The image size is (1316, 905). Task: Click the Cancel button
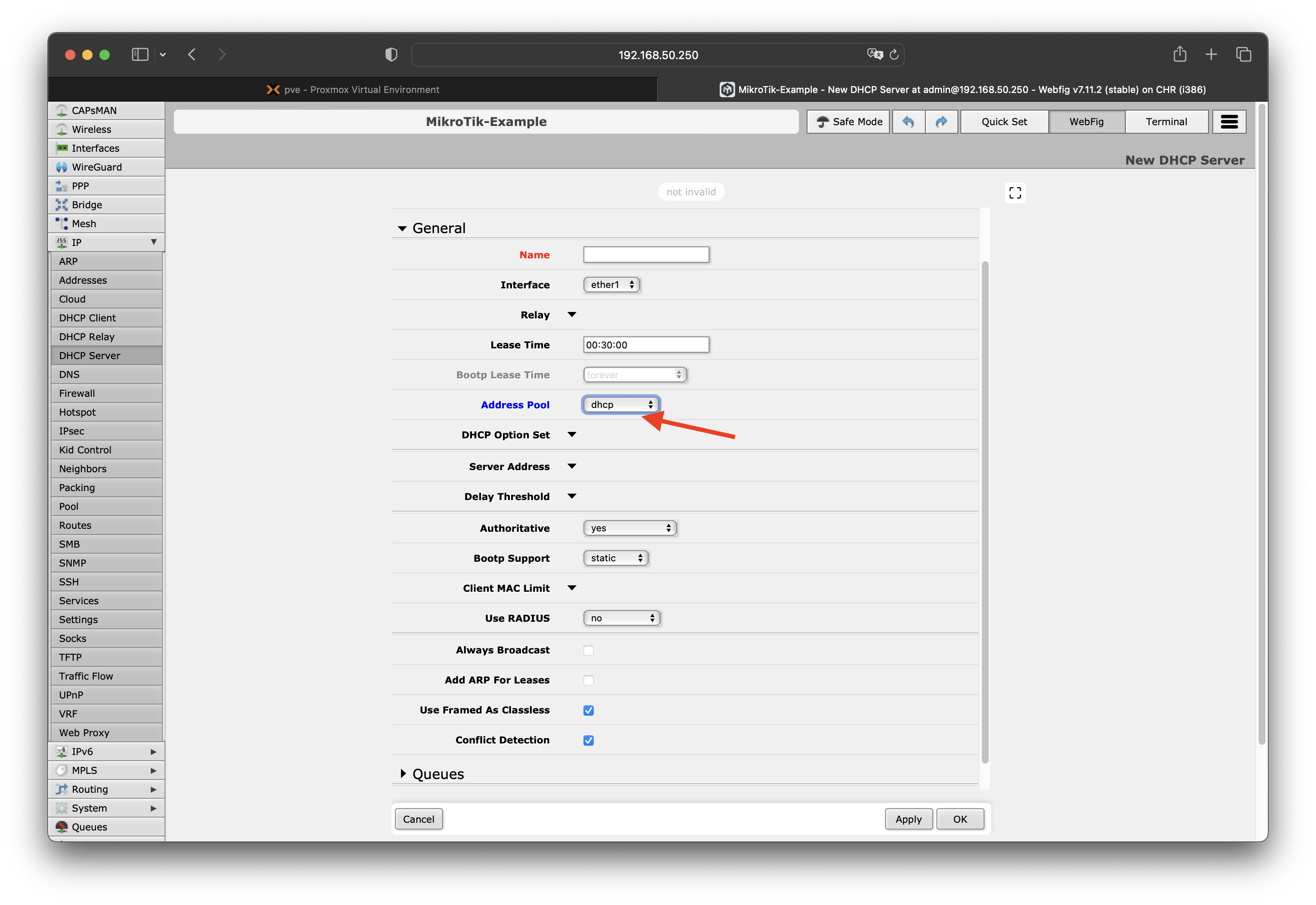point(418,819)
